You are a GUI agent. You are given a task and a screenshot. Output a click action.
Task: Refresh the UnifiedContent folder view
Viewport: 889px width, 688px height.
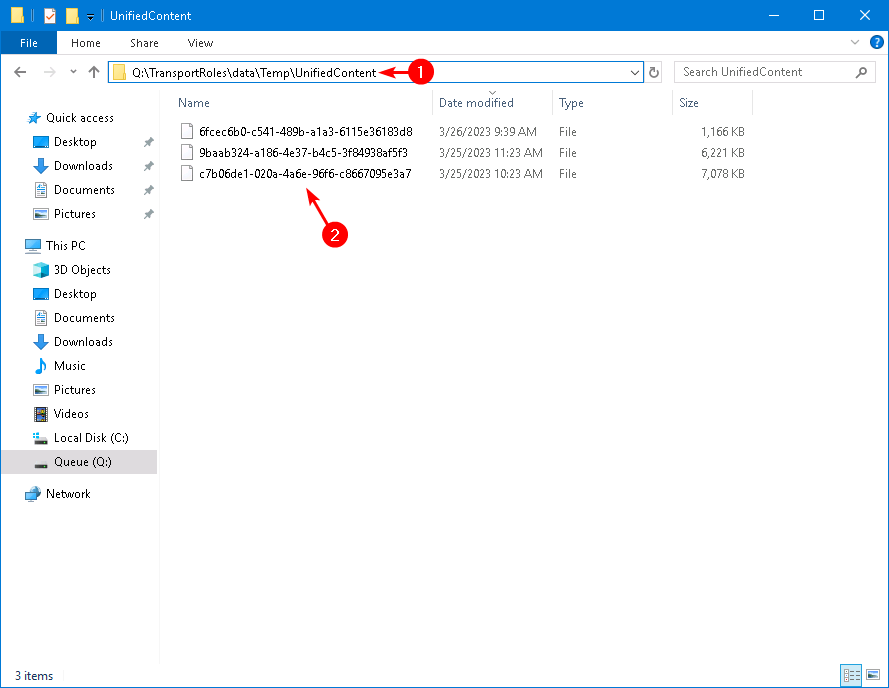(654, 72)
